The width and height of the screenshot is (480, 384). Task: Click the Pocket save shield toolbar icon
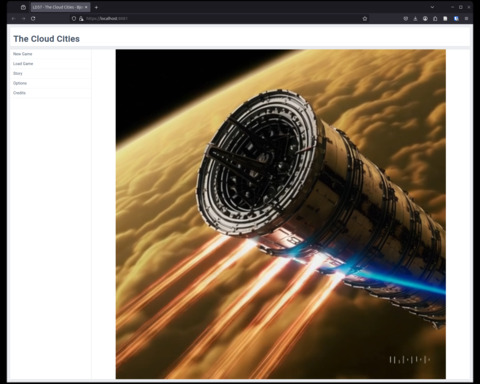(x=406, y=19)
